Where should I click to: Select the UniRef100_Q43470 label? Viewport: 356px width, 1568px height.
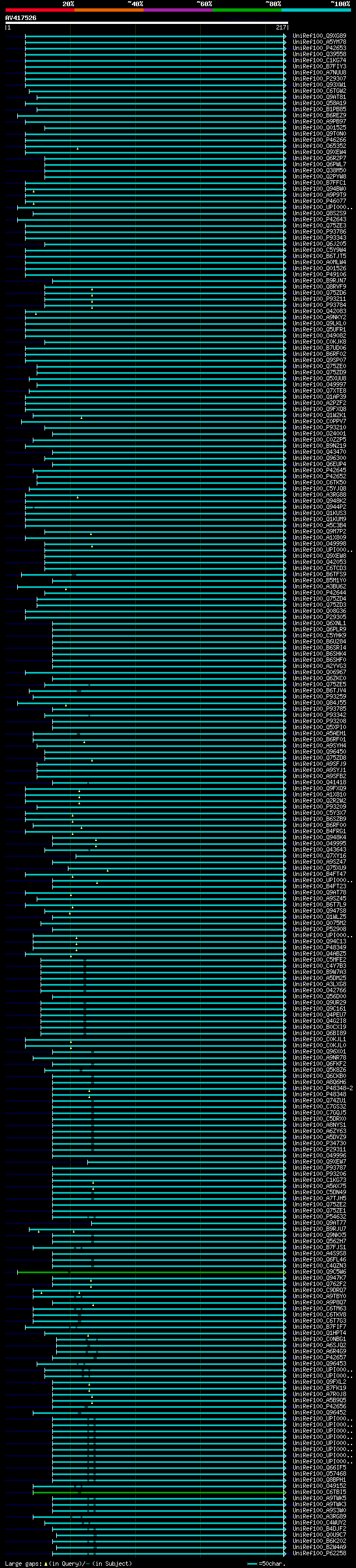pyautogui.click(x=319, y=452)
